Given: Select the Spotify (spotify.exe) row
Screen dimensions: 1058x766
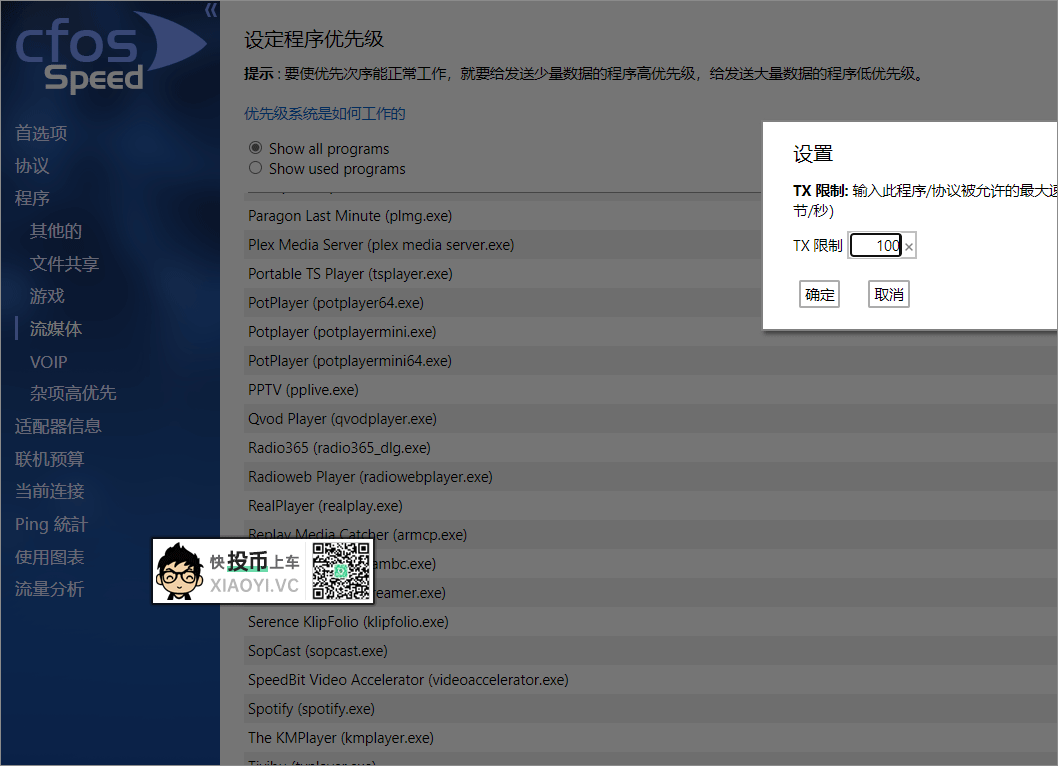Looking at the screenshot, I should pyautogui.click(x=650, y=709).
